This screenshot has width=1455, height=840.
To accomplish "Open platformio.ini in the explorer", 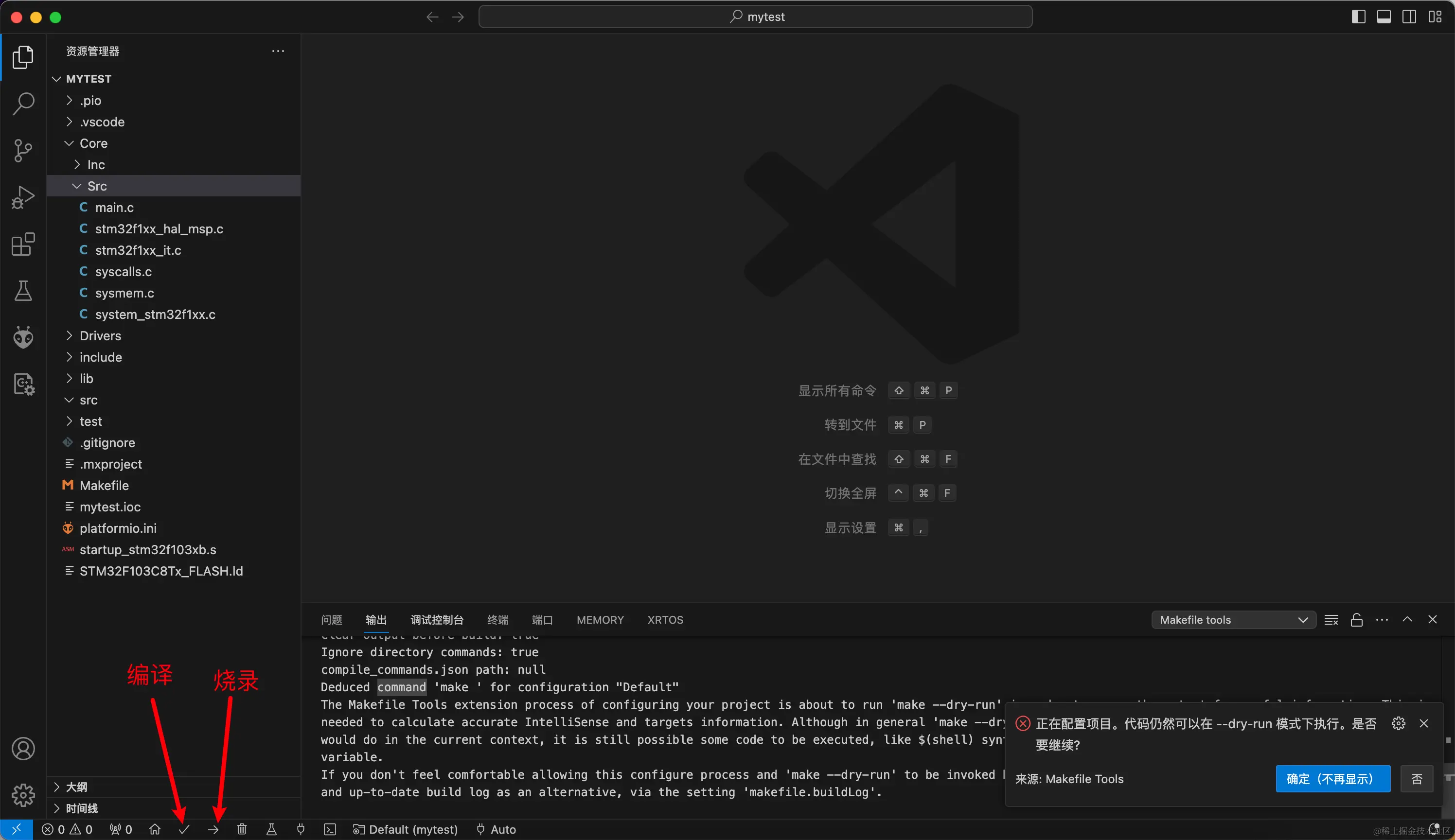I will tap(173, 528).
